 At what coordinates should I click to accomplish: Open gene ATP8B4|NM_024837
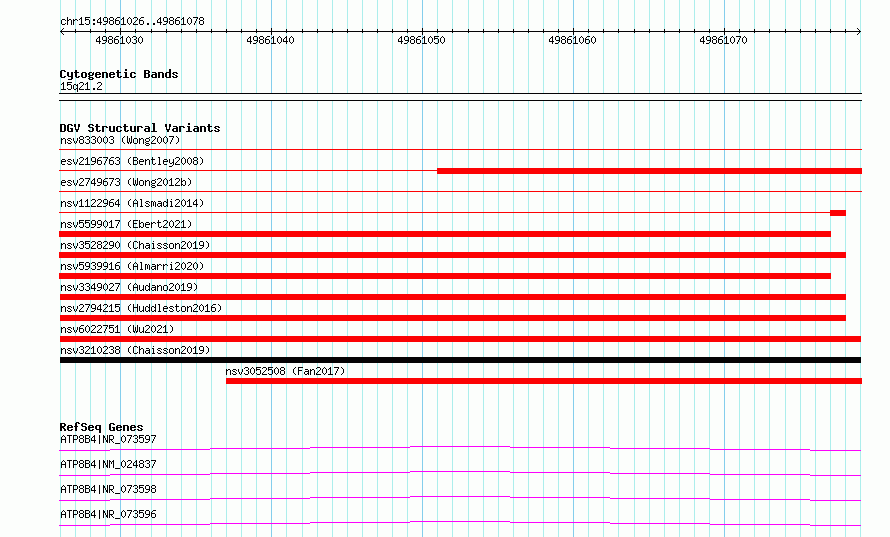pos(108,464)
